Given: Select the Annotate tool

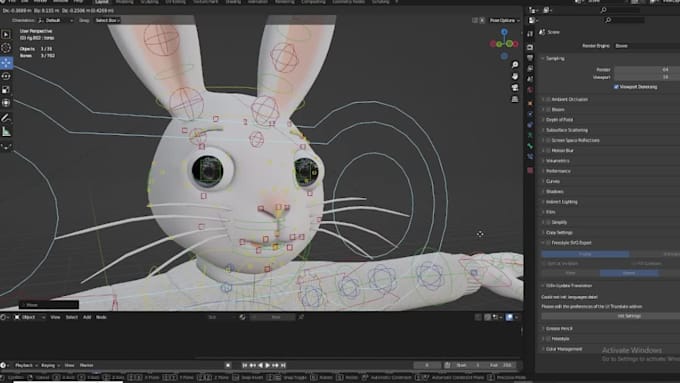Looking at the screenshot, I should (6, 118).
